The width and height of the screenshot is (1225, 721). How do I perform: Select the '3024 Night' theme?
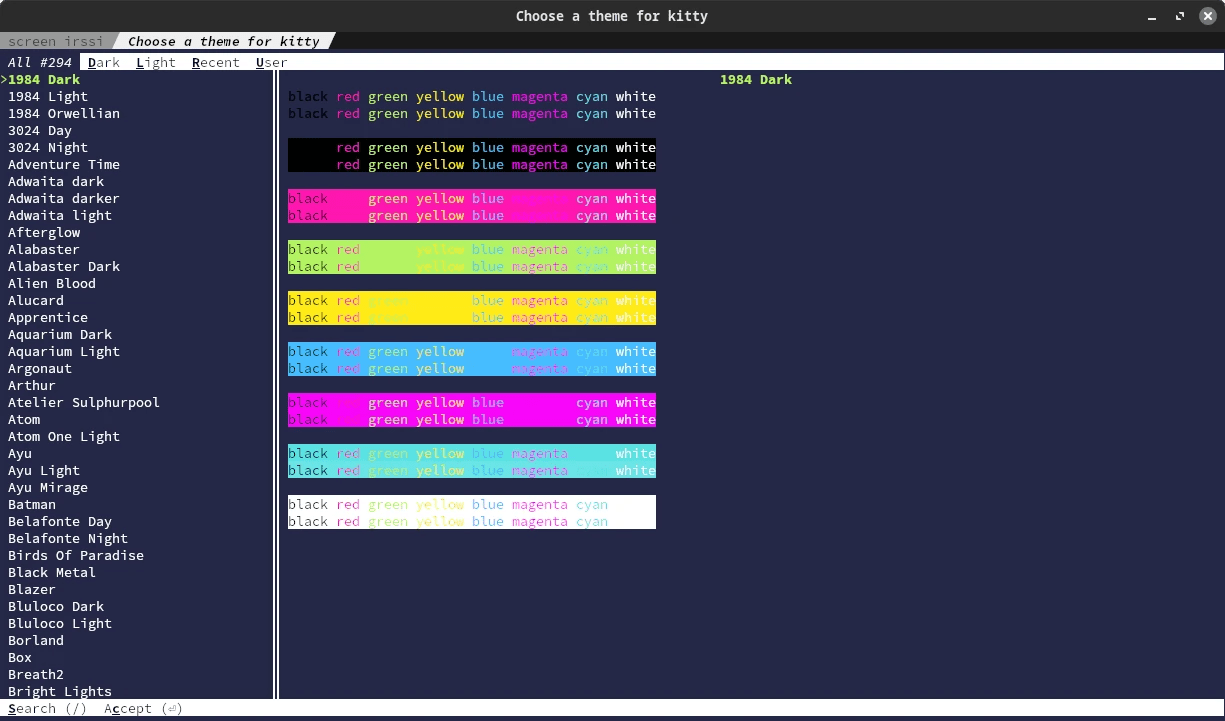48,147
